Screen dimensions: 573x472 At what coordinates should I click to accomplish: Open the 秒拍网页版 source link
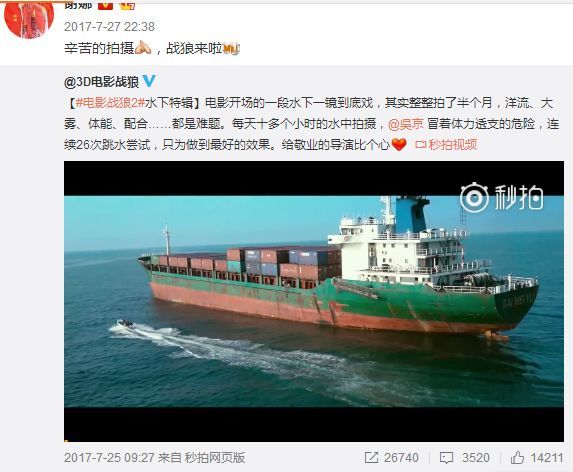215,458
